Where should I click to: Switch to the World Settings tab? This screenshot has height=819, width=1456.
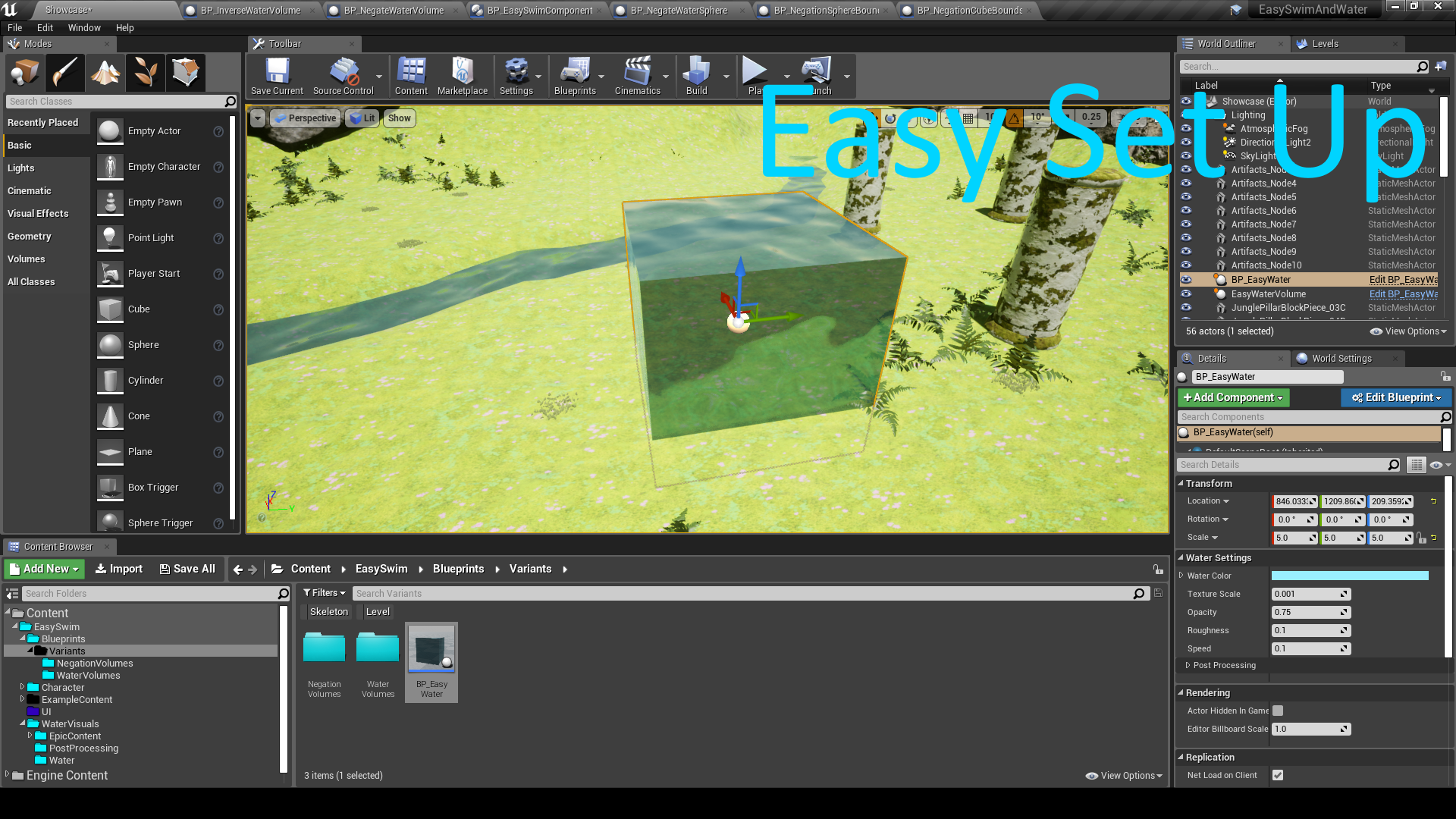[1341, 358]
